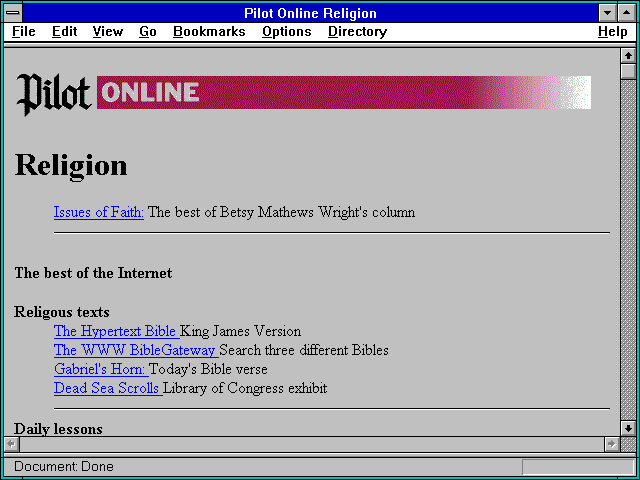Open the Options menu
The image size is (640, 480).
(287, 32)
